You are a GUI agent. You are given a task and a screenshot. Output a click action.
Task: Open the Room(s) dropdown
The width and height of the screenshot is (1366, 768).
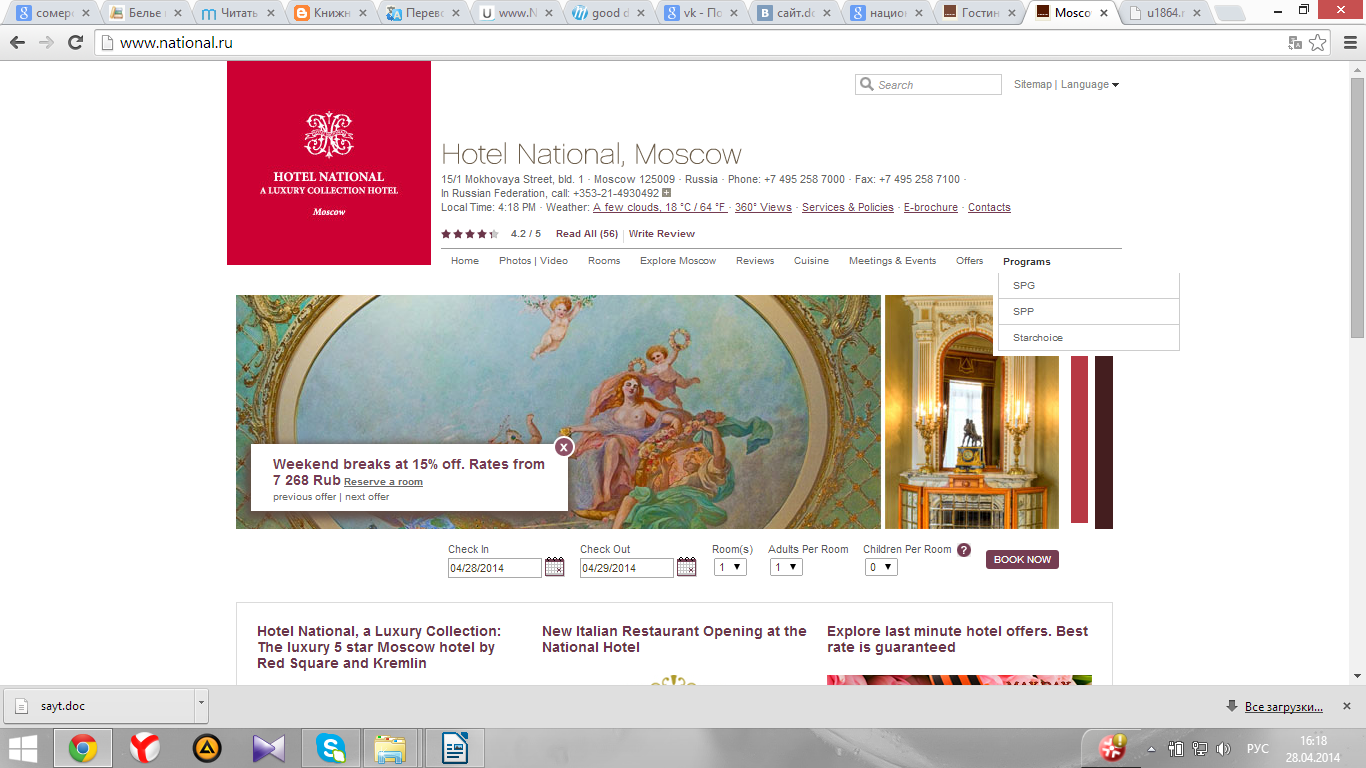pos(730,567)
